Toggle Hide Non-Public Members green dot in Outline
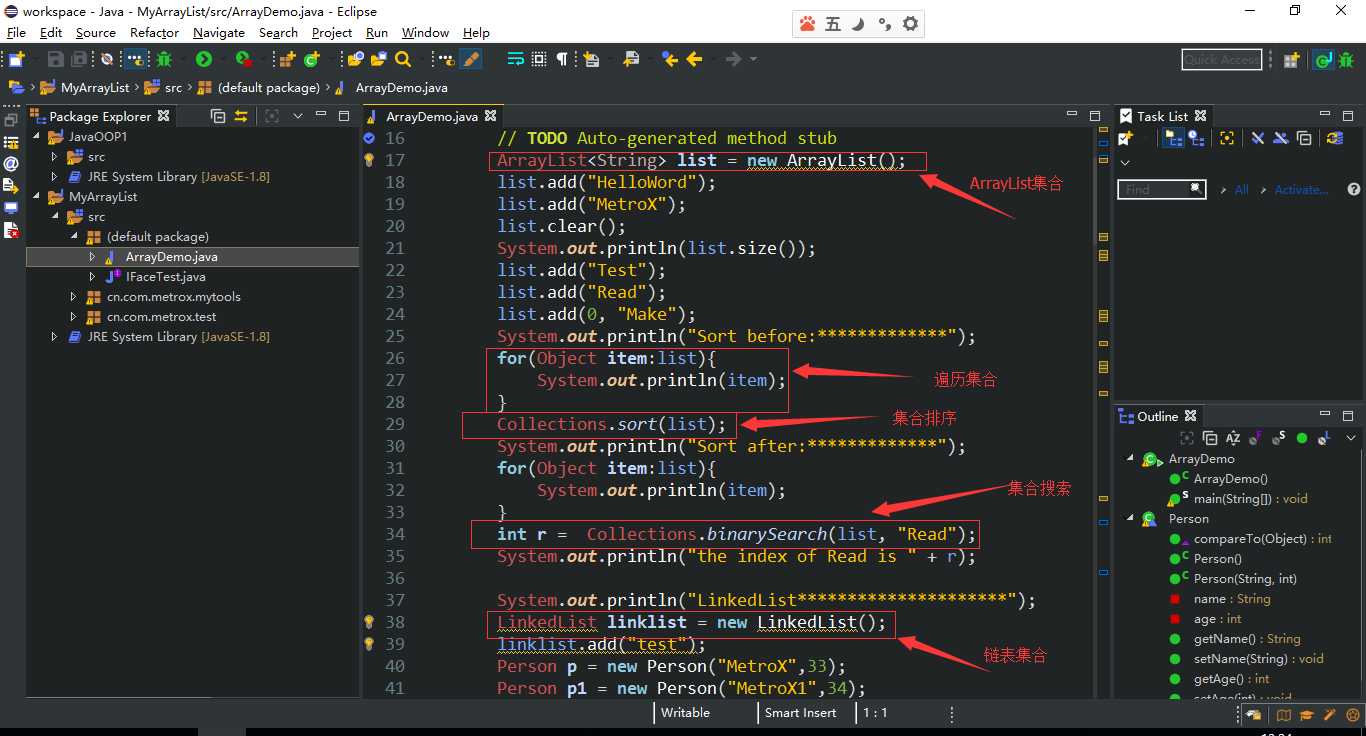This screenshot has width=1366, height=736. pyautogui.click(x=1302, y=438)
